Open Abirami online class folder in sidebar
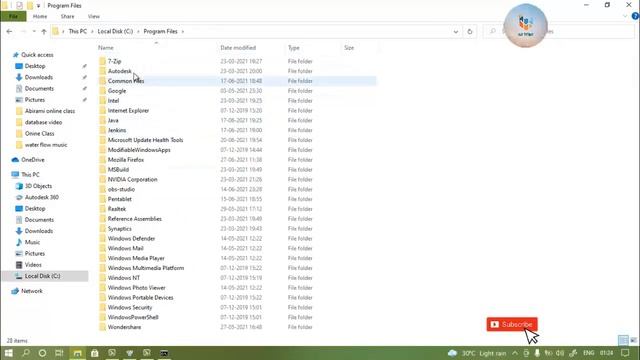640x360 pixels. click(x=50, y=111)
